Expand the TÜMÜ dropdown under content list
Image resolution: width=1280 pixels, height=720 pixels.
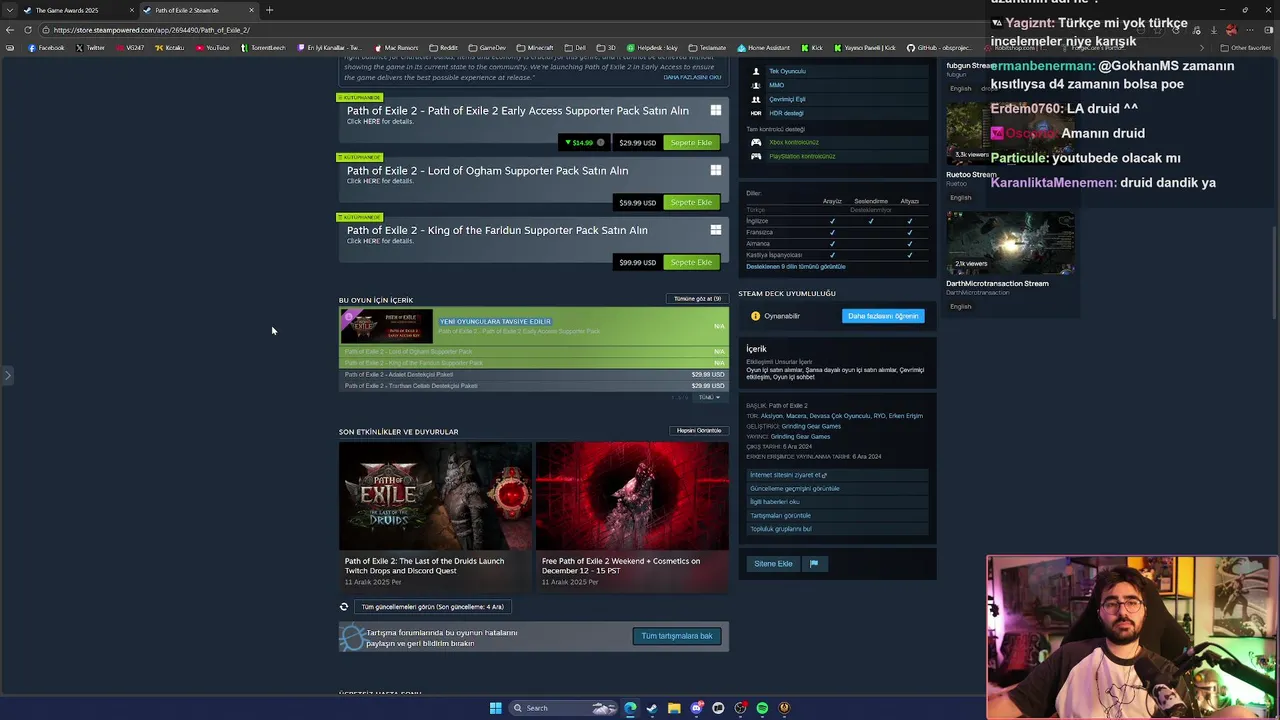(709, 398)
